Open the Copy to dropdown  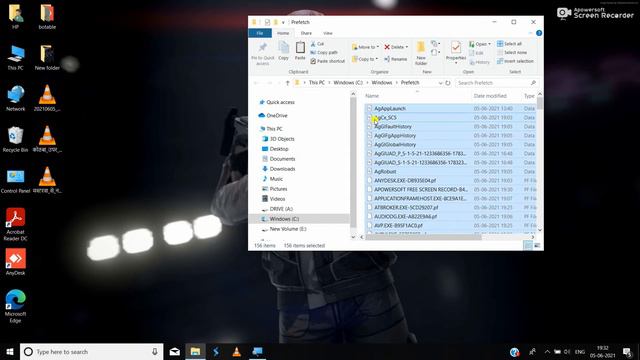click(365, 59)
